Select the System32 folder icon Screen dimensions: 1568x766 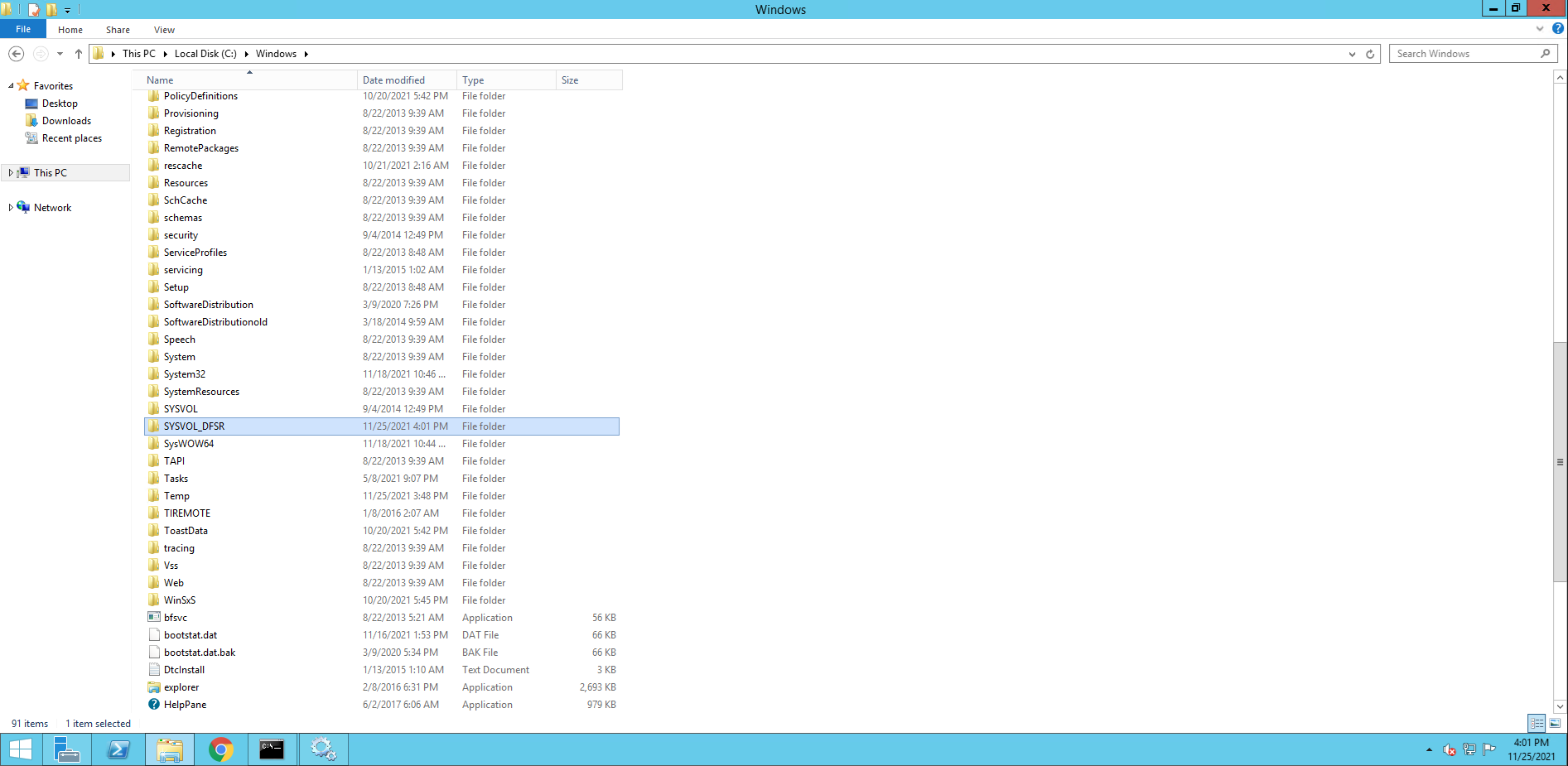[x=154, y=374]
